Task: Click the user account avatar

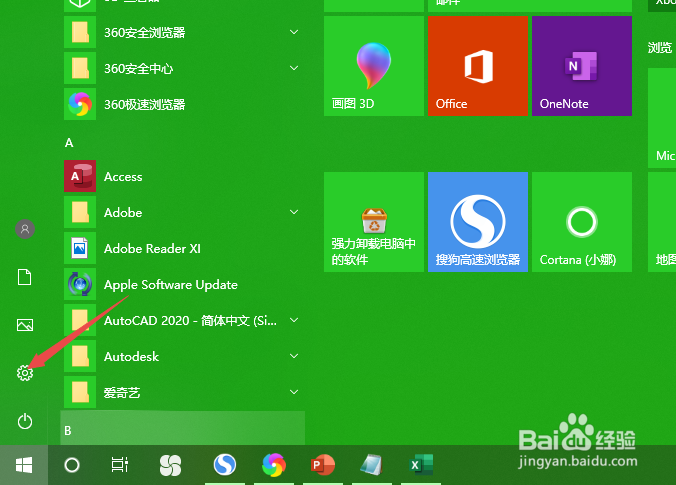Action: (25, 229)
